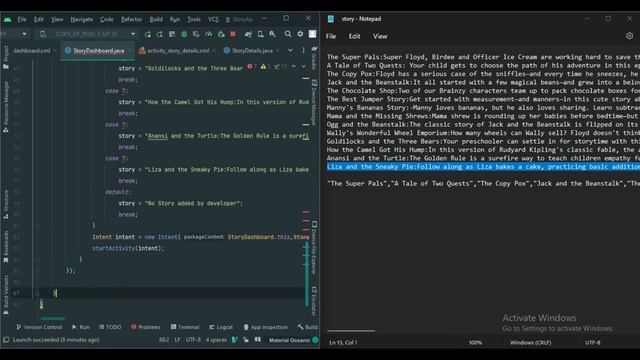Switch to the StoryDetails.java editor tab
This screenshot has height=360, width=640.
click(x=252, y=51)
